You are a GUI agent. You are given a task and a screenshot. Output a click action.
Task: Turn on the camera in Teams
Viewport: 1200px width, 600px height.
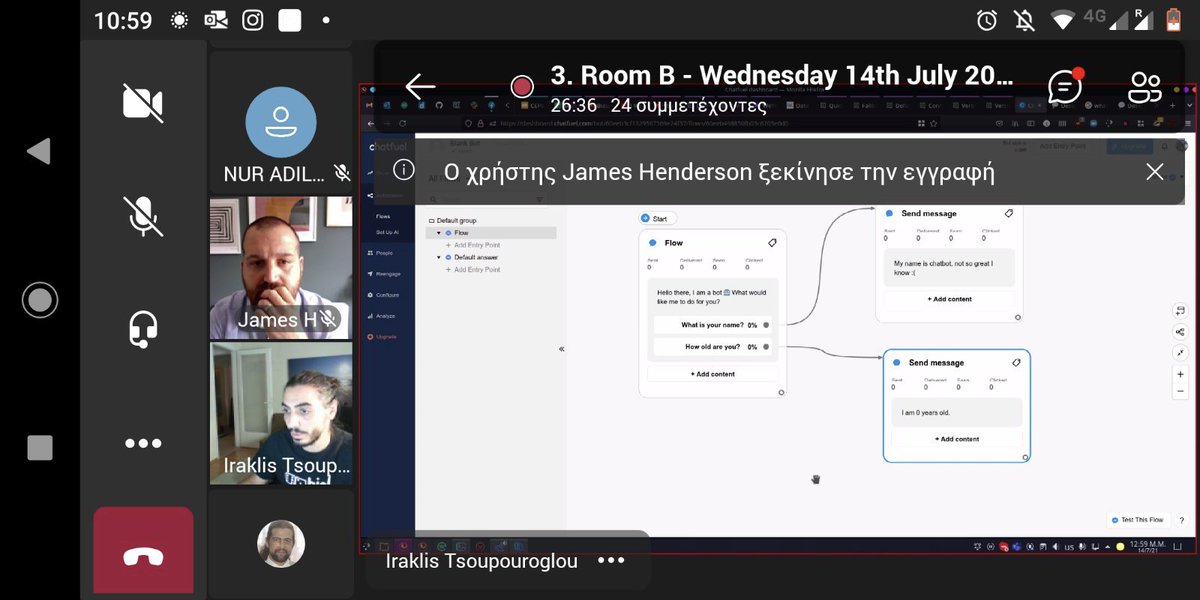pos(143,102)
